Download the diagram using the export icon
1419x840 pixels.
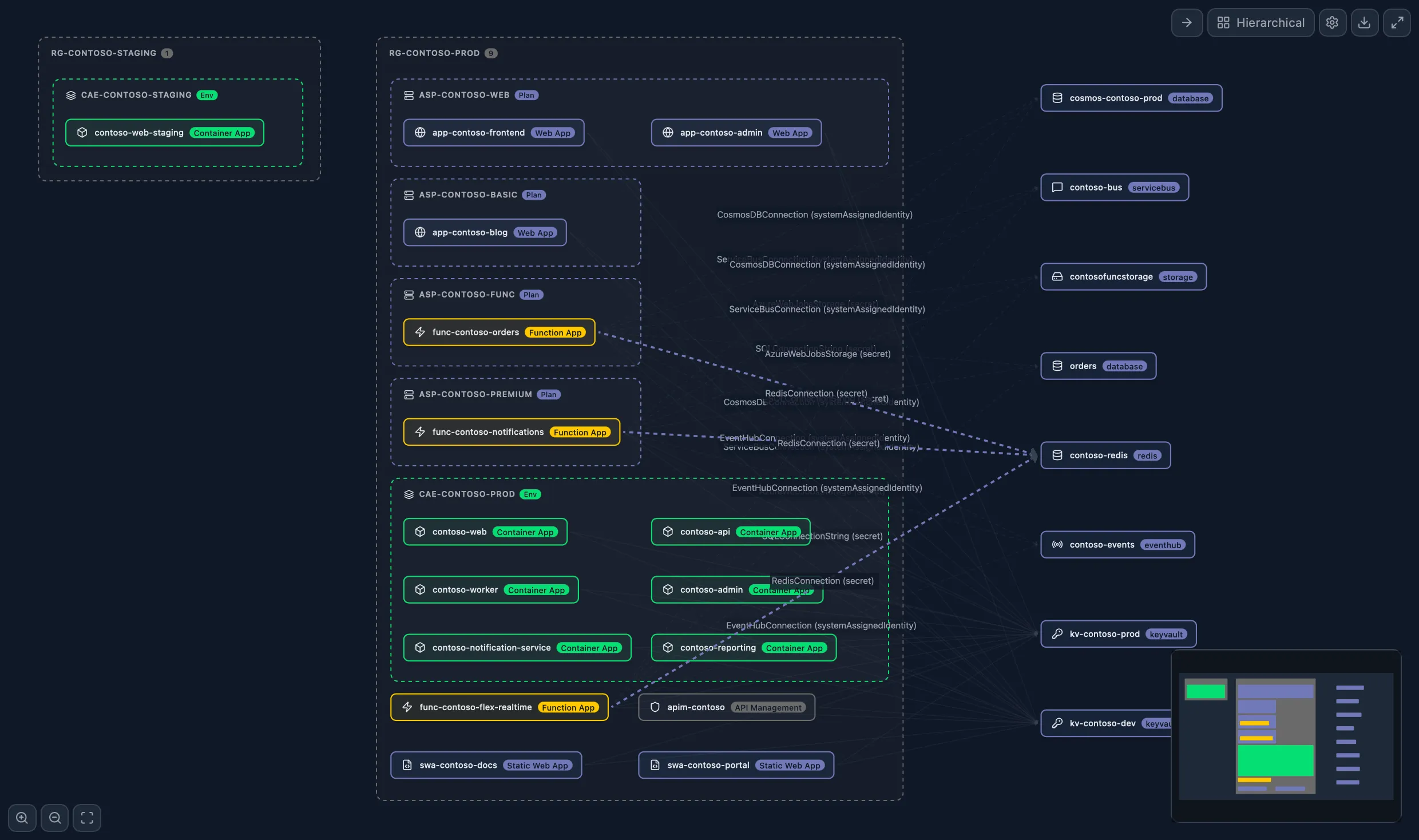1365,22
